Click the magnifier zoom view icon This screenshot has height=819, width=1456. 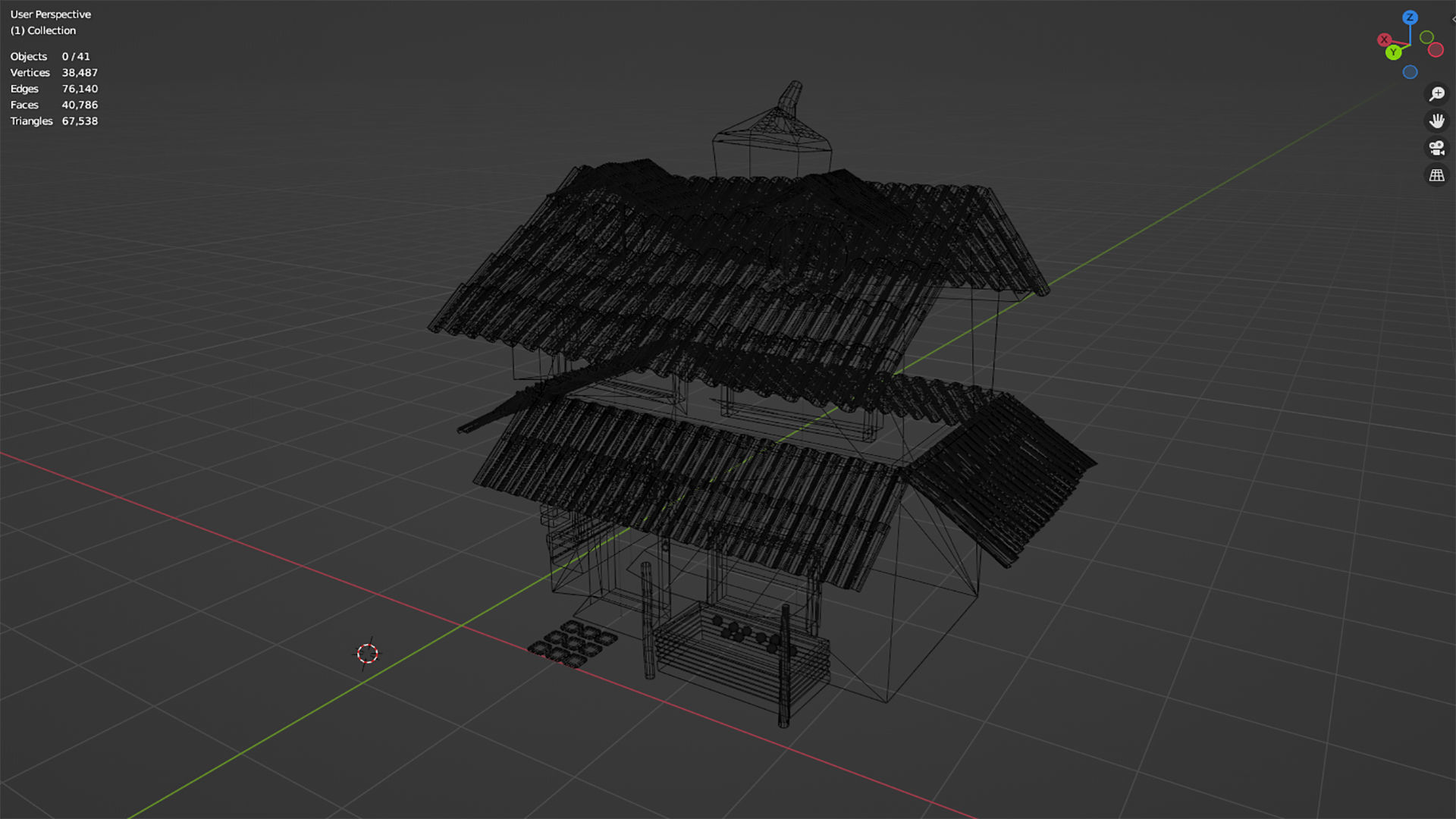coord(1436,94)
